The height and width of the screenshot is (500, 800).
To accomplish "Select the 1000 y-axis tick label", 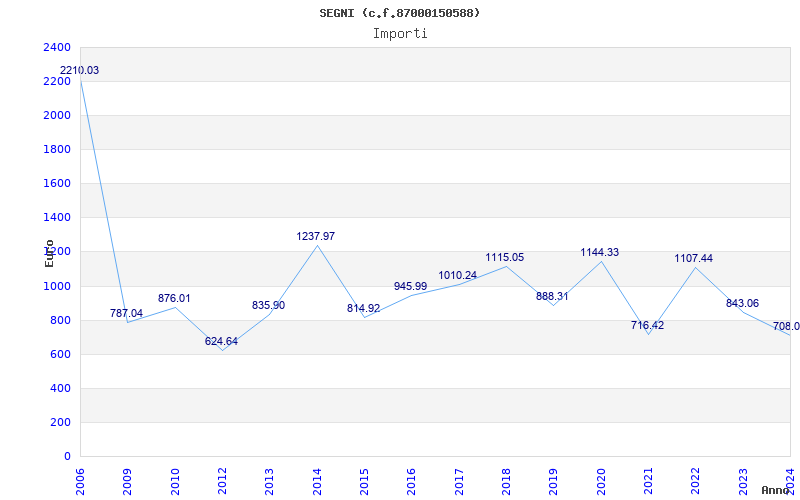I will [x=57, y=286].
